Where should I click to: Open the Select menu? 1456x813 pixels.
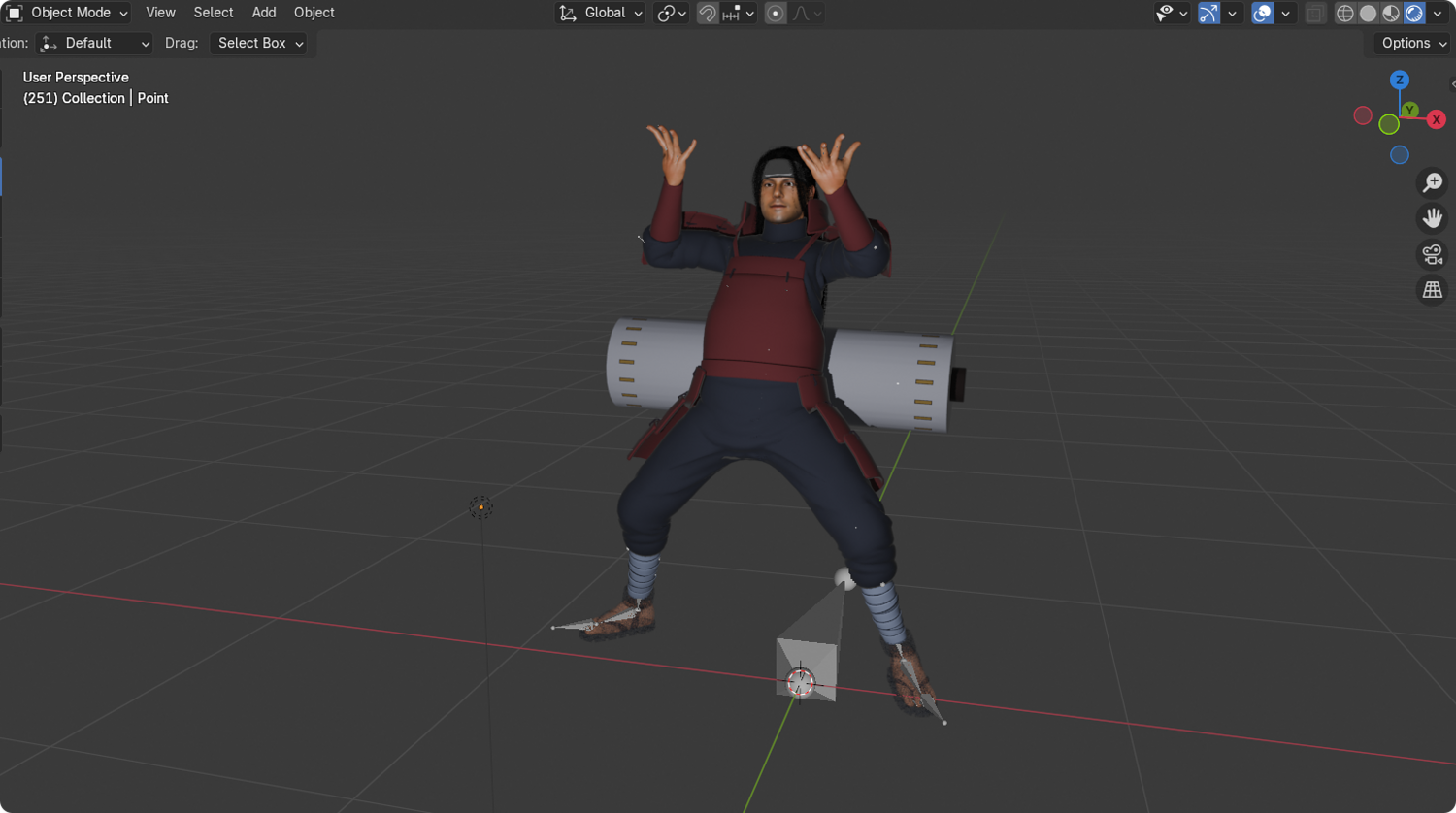[214, 13]
